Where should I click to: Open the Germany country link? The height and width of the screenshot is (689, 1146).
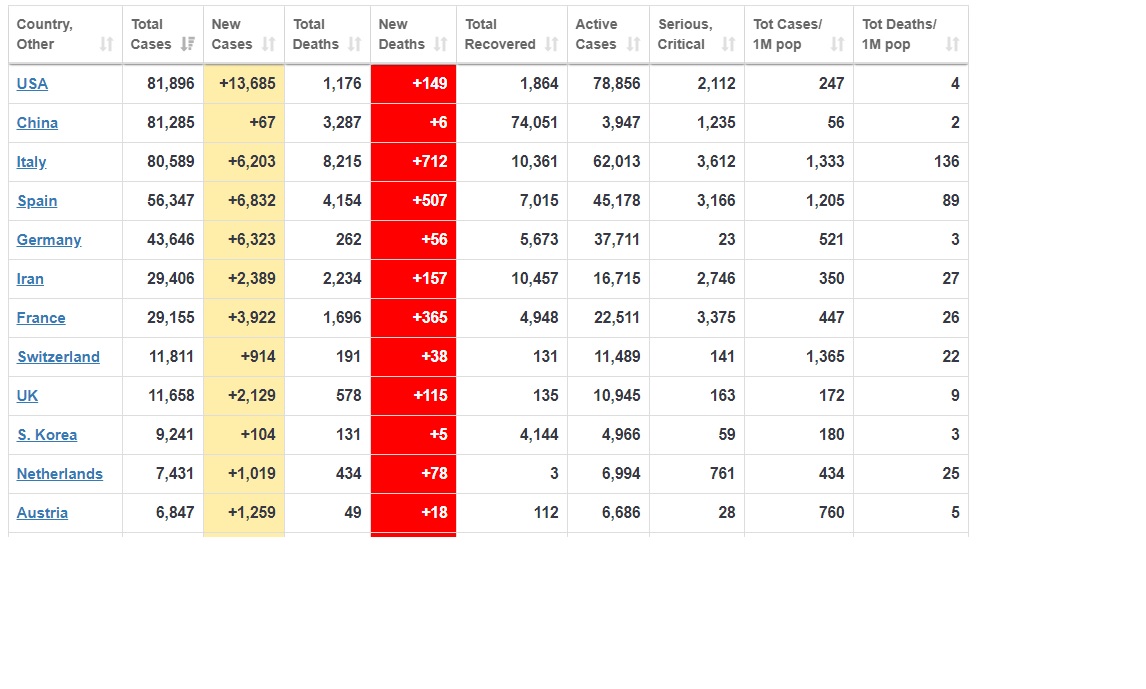pyautogui.click(x=49, y=240)
